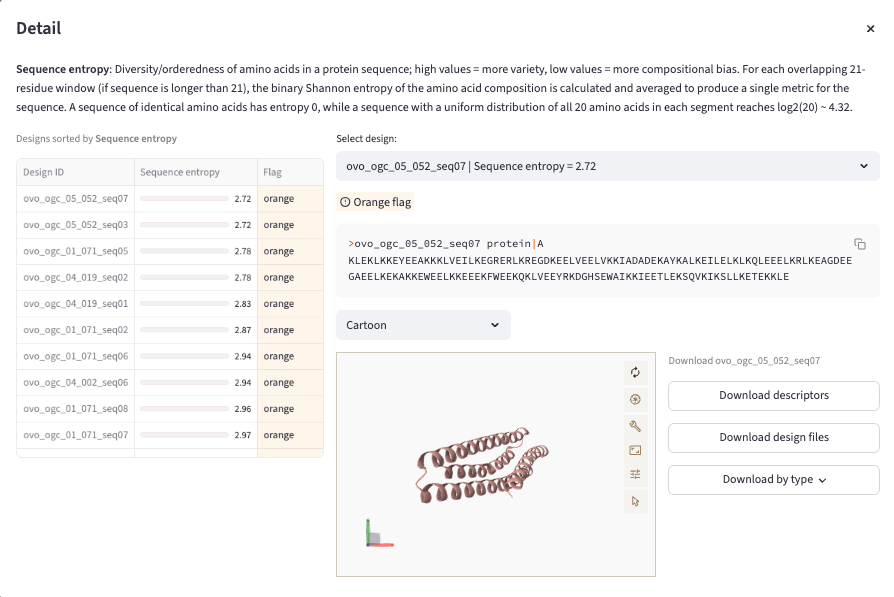Click the fullscreen expand icon in the viewer
The width and height of the screenshot is (894, 597).
coord(636,449)
